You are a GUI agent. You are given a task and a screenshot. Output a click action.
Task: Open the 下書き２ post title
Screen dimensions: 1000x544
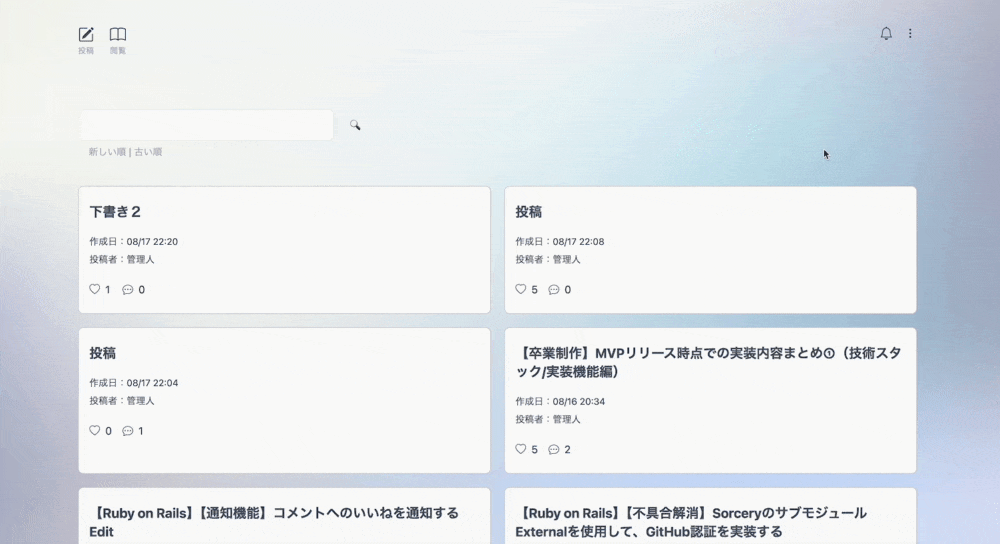click(115, 212)
